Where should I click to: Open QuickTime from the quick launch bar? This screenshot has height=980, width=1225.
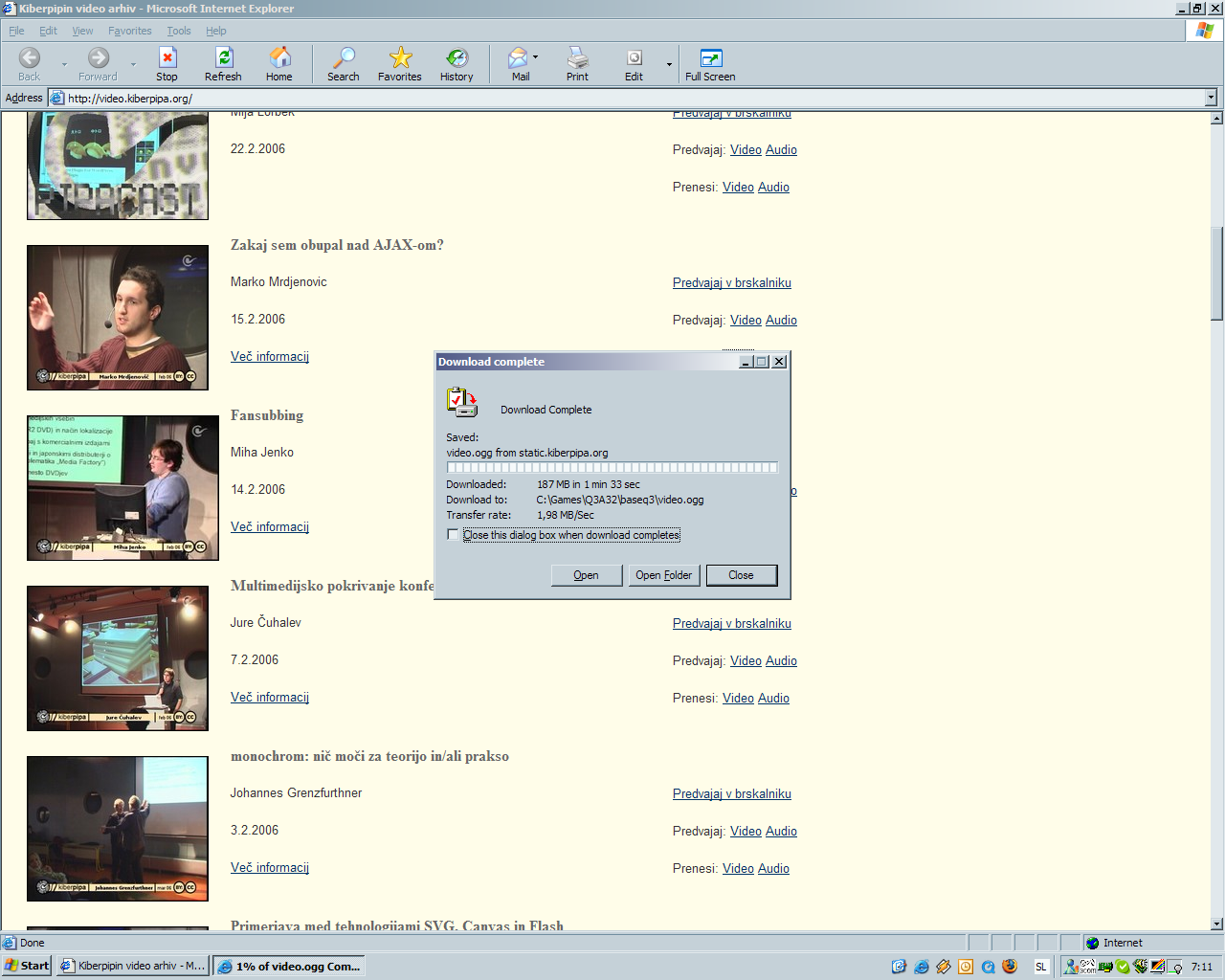[988, 967]
